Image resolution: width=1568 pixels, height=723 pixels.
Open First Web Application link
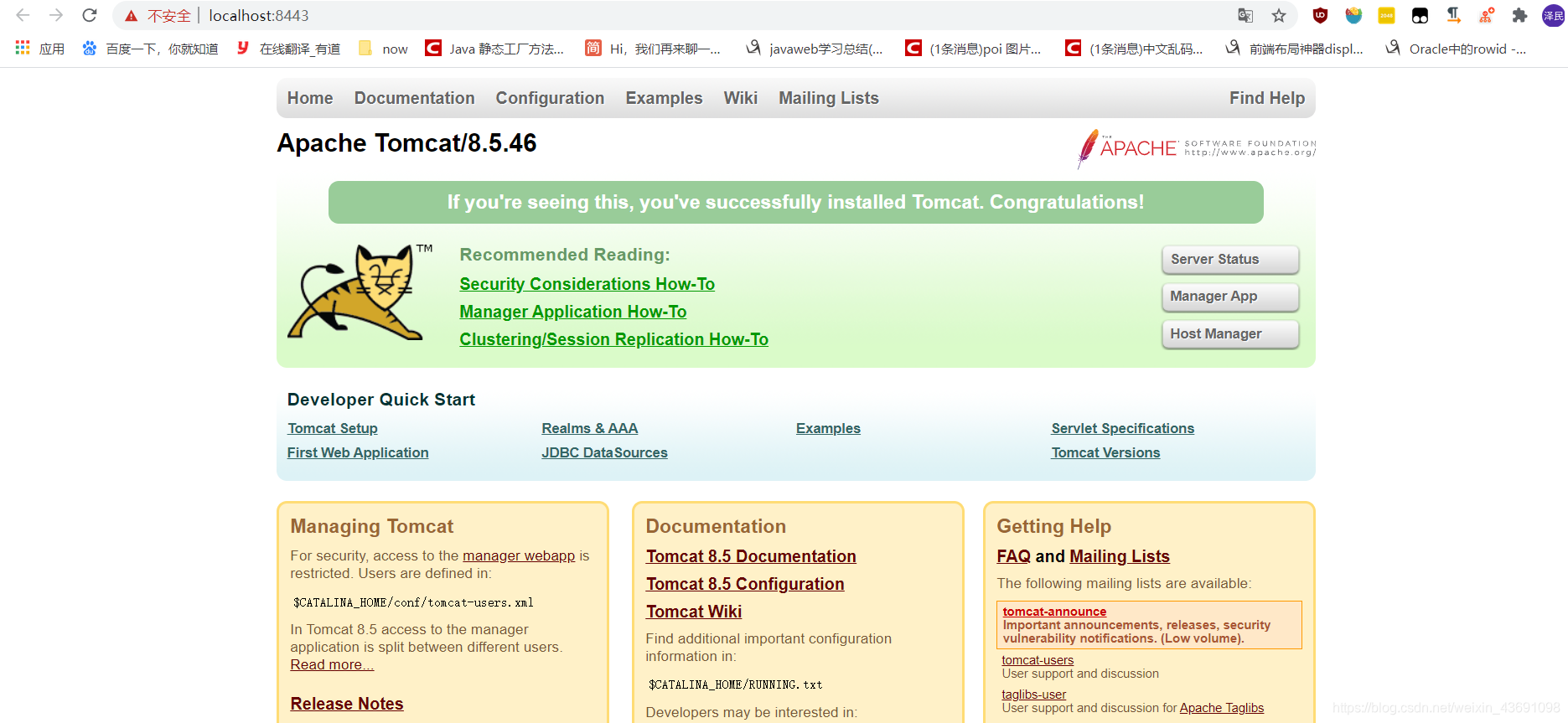point(358,452)
